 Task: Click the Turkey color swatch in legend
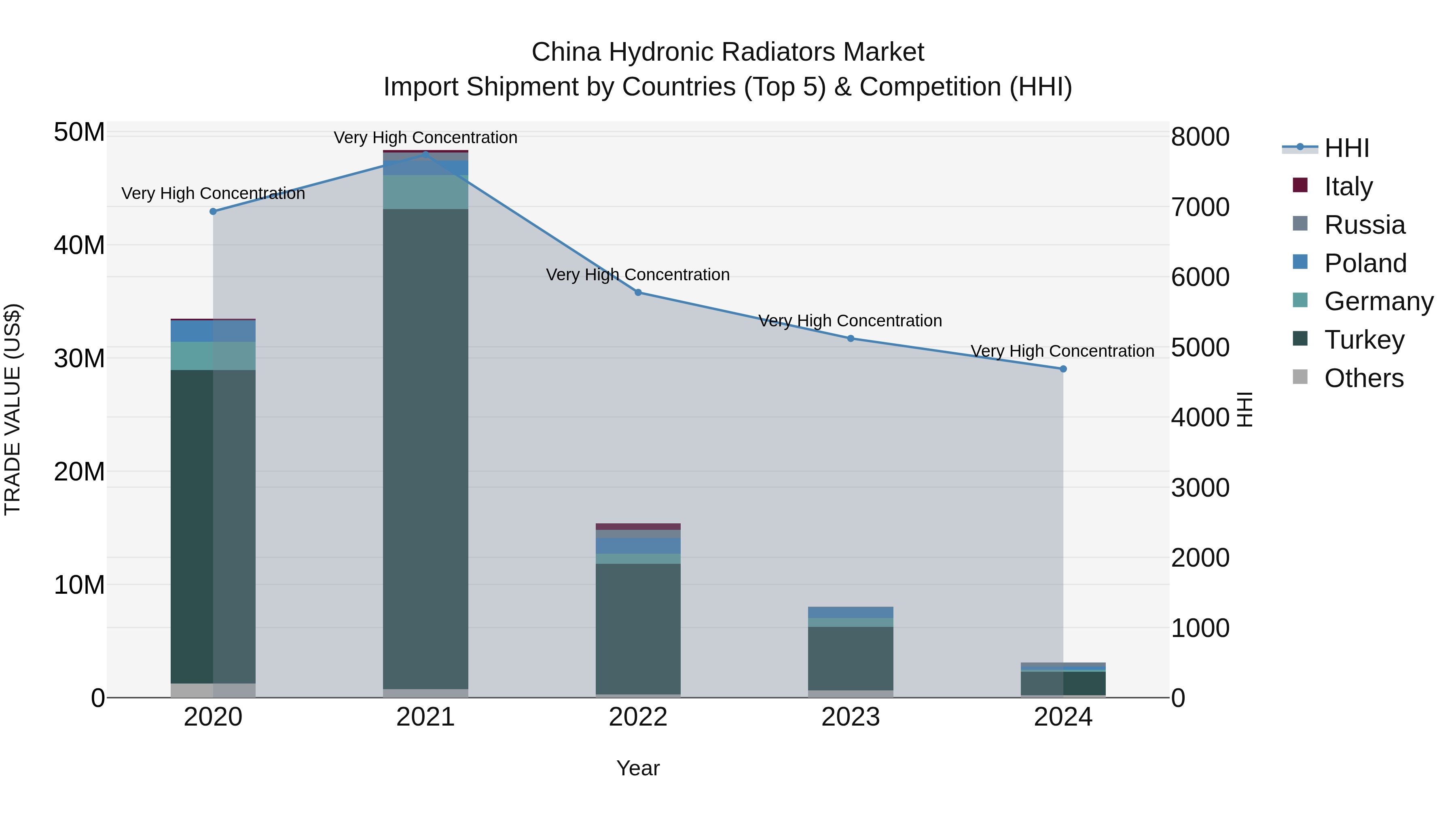1300,338
